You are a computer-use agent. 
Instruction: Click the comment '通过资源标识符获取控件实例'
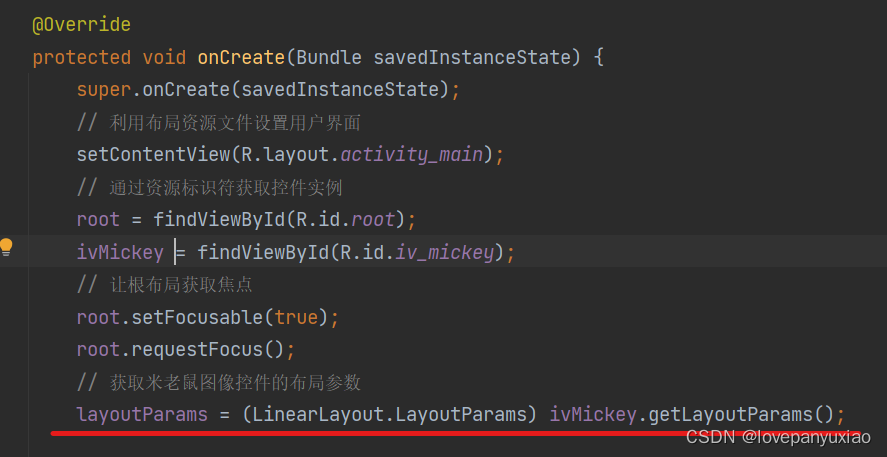tap(226, 188)
